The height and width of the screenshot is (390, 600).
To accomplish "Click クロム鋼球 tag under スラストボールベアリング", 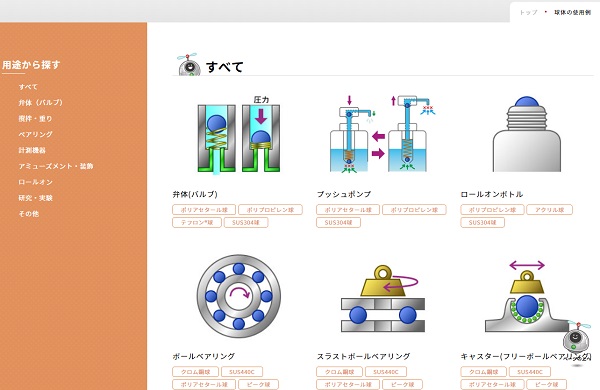I will point(339,372).
